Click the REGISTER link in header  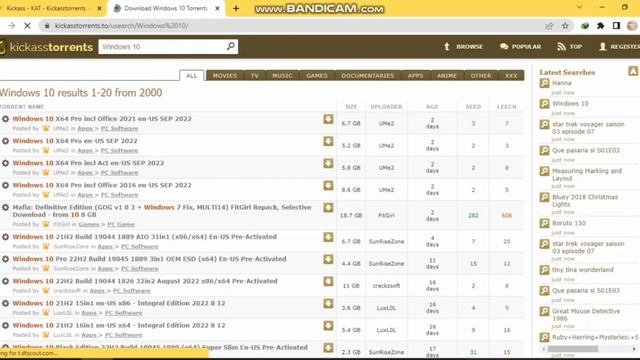point(619,47)
